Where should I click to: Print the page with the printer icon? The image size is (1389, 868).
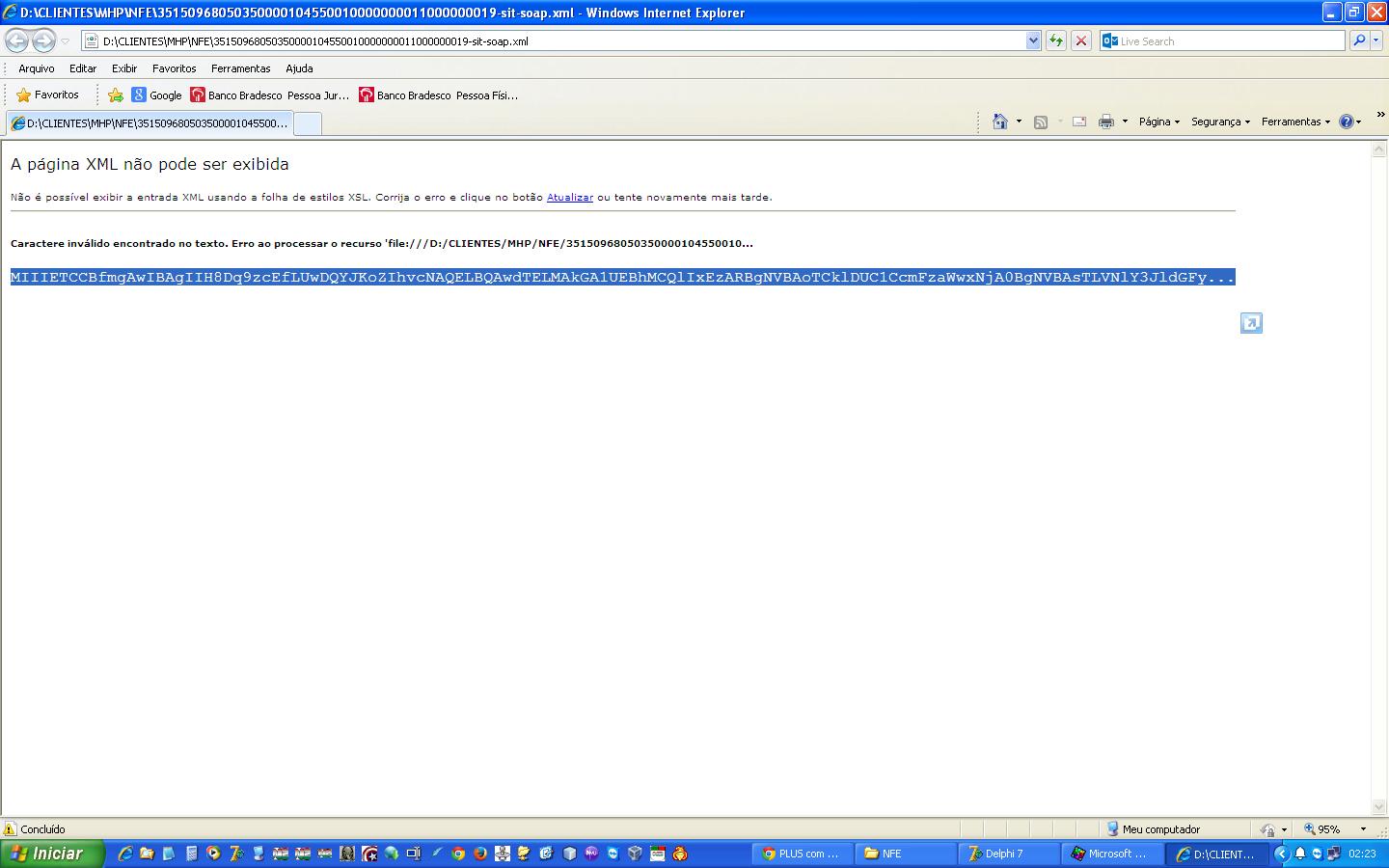pos(1106,122)
